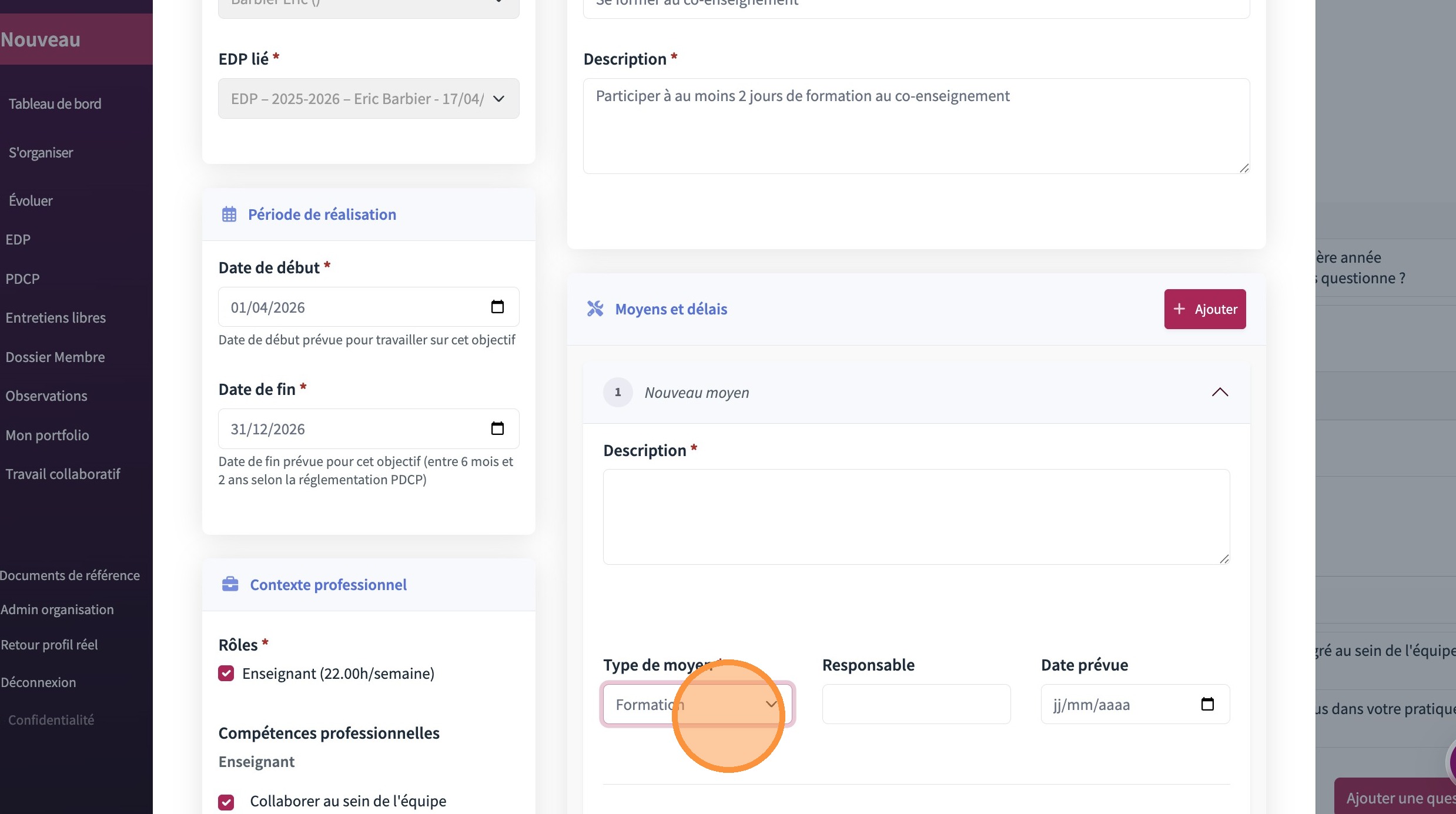The width and height of the screenshot is (1456, 814).
Task: Open the Type de moyen Formation dropdown
Action: [x=697, y=704]
